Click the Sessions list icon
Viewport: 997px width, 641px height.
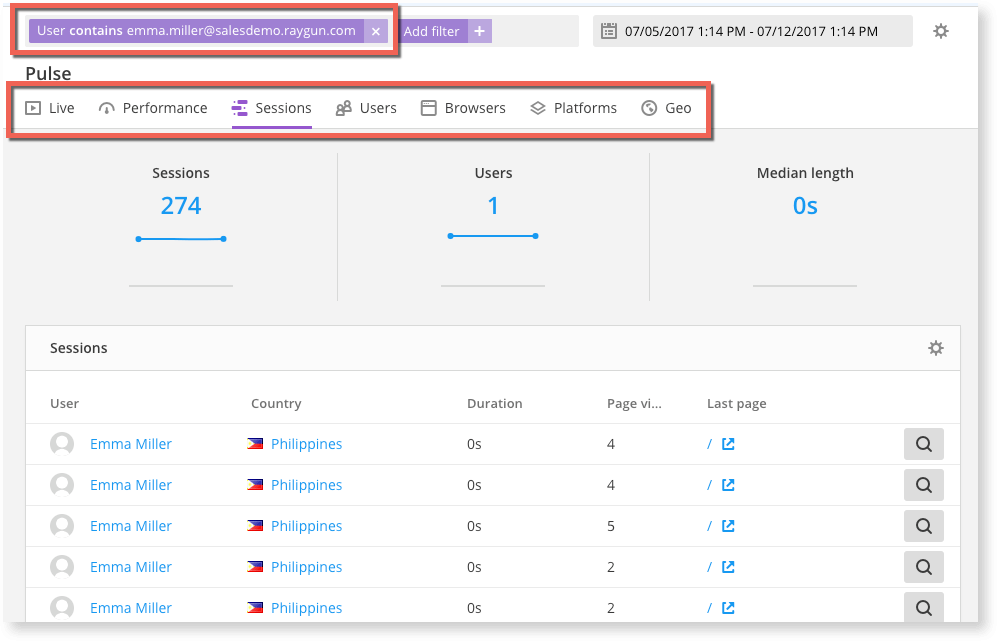(x=239, y=107)
